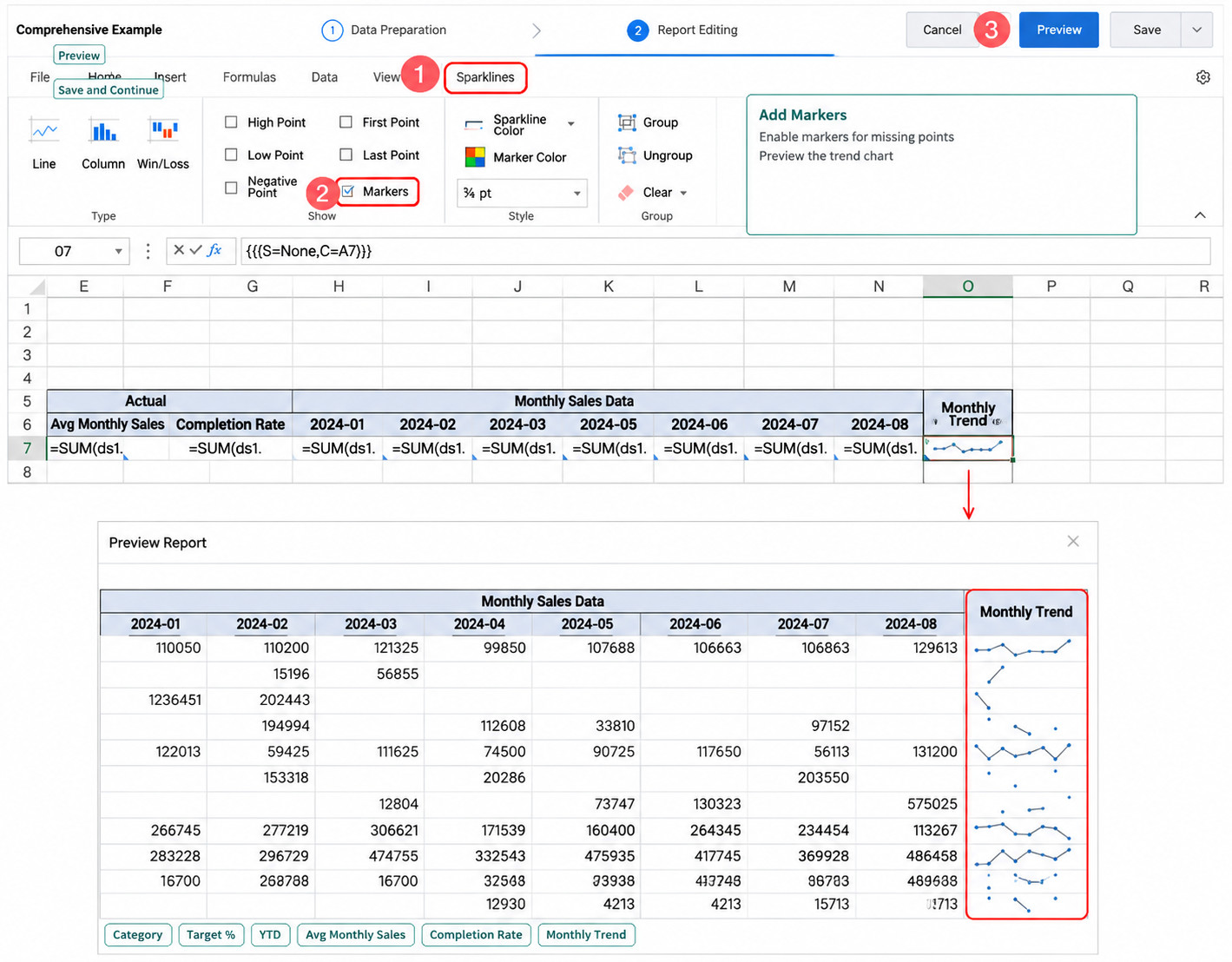Select the Line sparkline type icon
Viewport: 1232px width, 962px height.
tap(44, 131)
